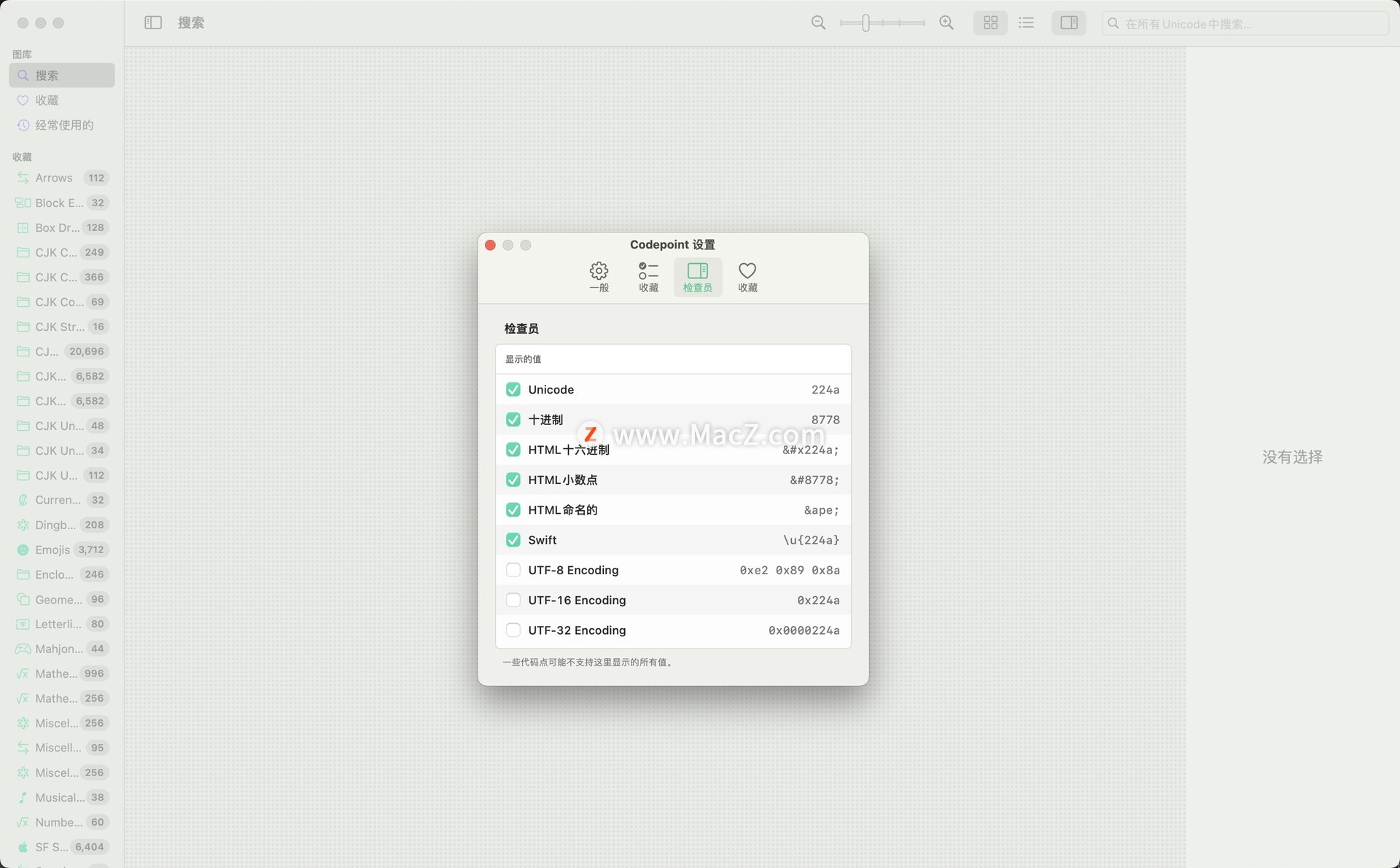Enable the UTF-16 Encoding checkbox
Image resolution: width=1400 pixels, height=868 pixels.
(513, 600)
